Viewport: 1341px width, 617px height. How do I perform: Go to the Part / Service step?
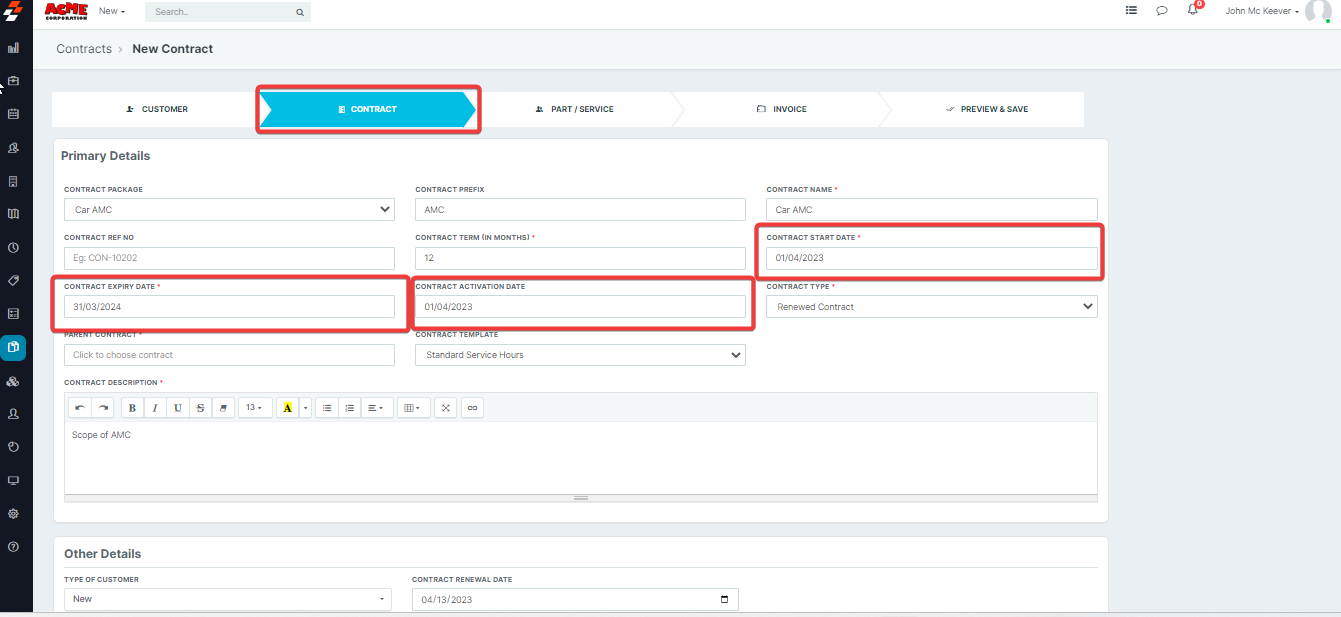575,109
